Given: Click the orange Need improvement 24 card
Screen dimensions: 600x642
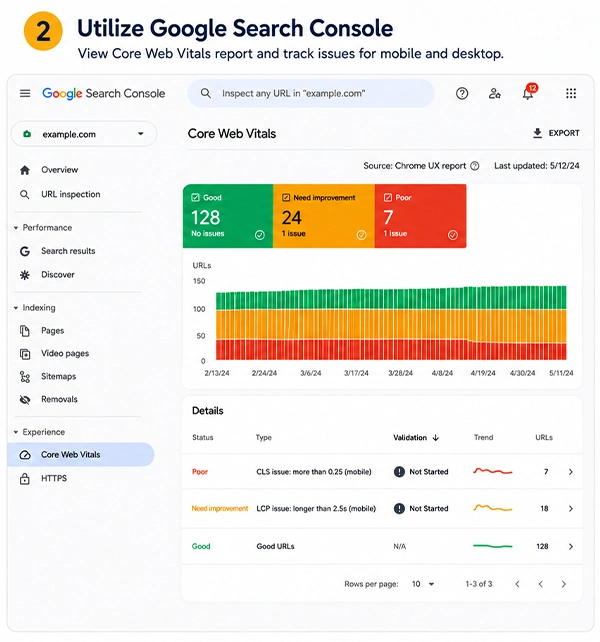Looking at the screenshot, I should pos(324,216).
